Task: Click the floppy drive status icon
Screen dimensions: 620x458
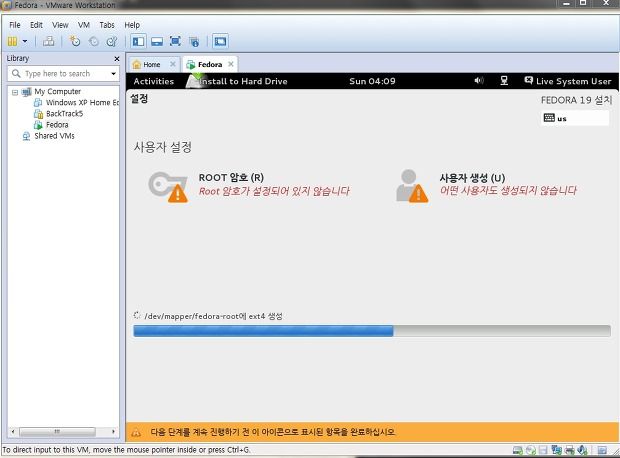Action: click(x=543, y=450)
